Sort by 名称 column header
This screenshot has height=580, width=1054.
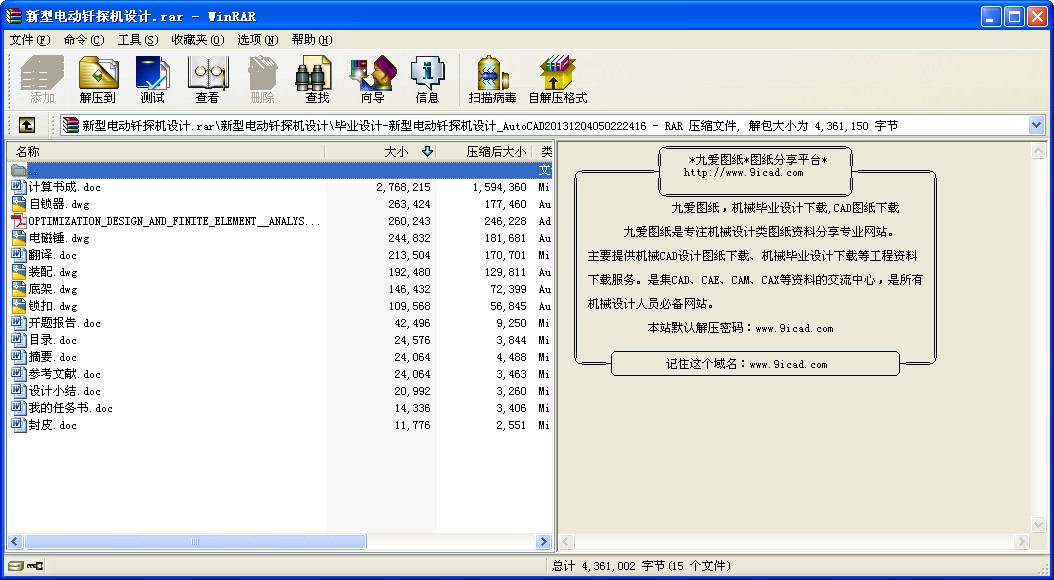[x=165, y=152]
